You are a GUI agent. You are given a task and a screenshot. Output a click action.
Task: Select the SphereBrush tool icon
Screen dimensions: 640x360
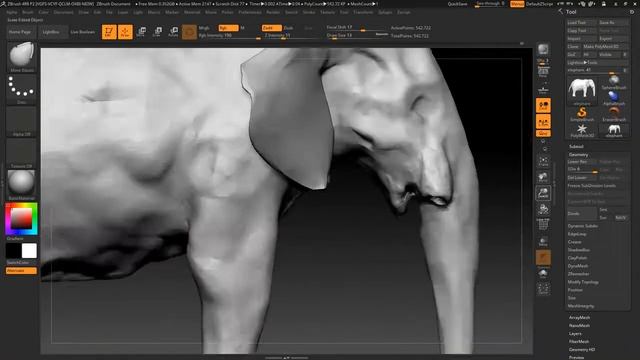614,82
